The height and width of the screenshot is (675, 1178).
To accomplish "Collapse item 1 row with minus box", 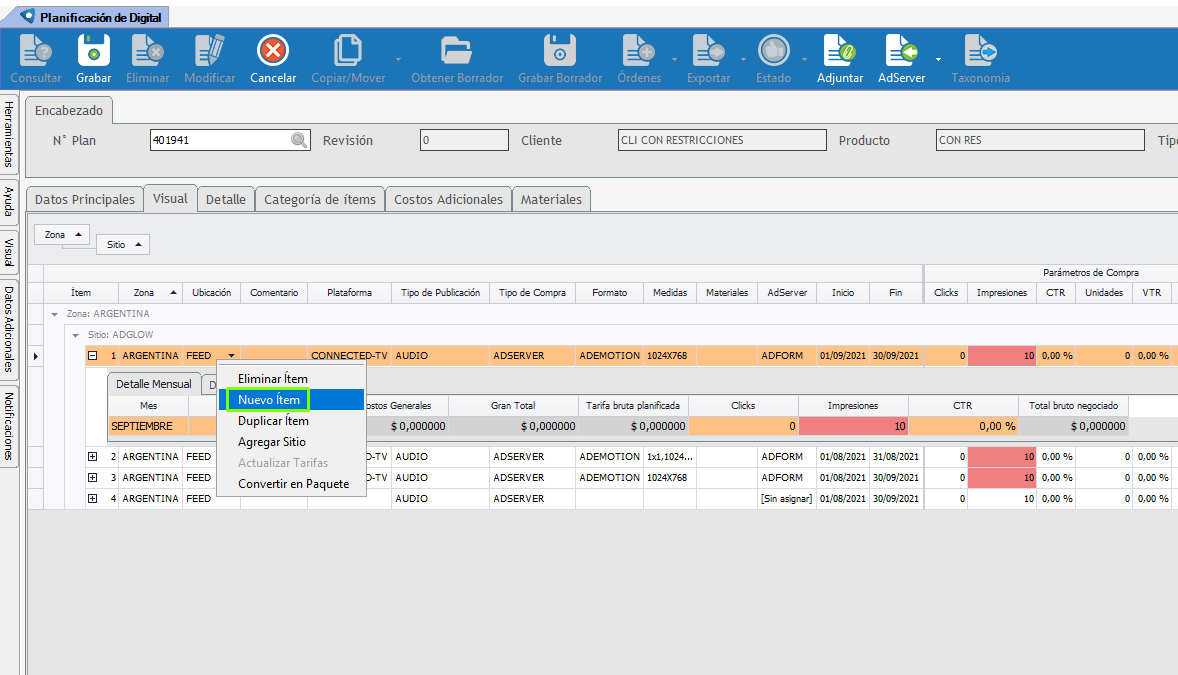I will tap(92, 355).
